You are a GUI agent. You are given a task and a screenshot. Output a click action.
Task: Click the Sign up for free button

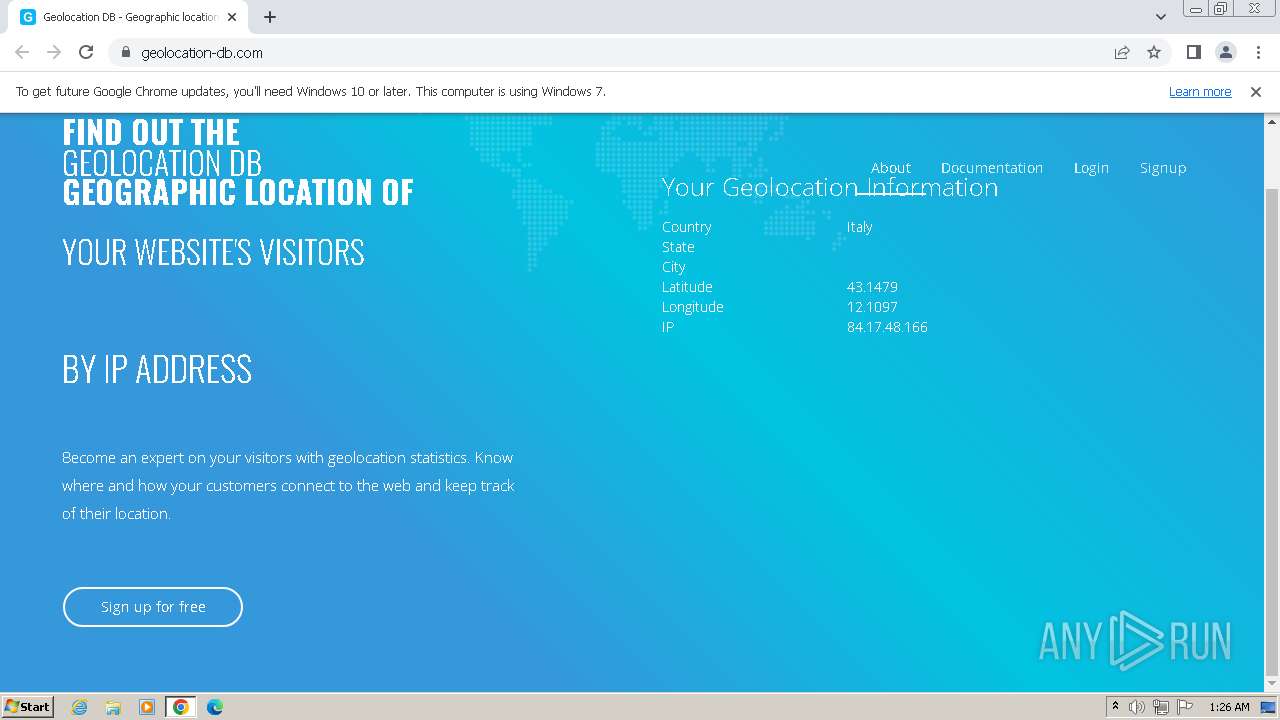[x=153, y=607]
